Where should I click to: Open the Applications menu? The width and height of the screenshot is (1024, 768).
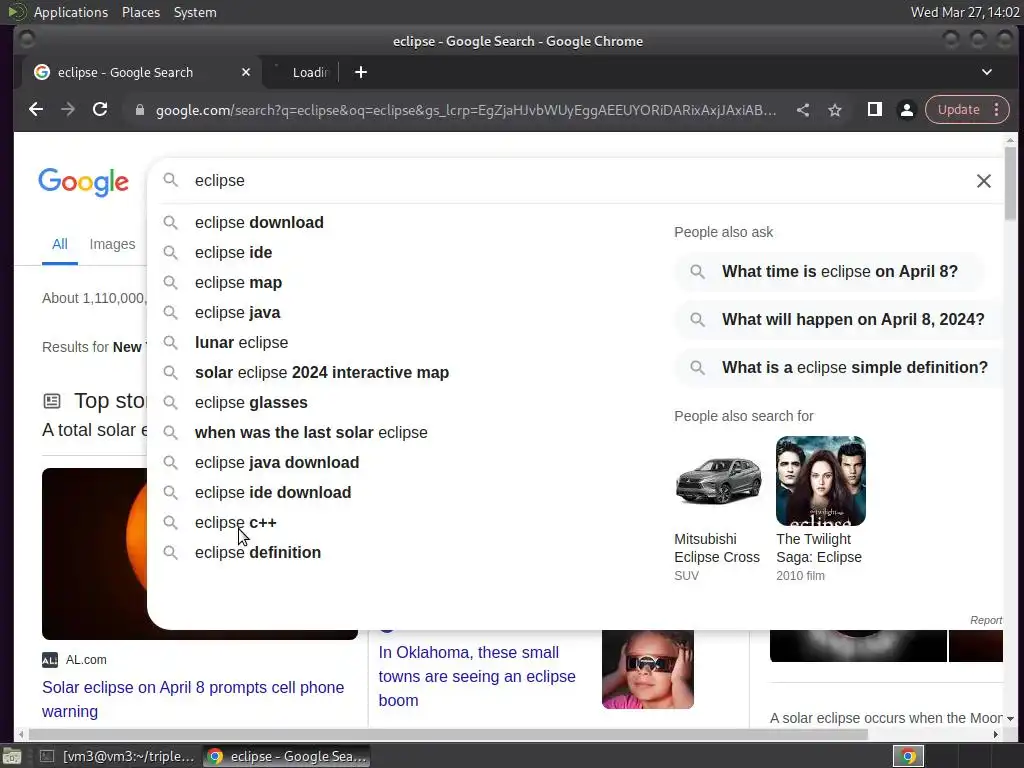pyautogui.click(x=70, y=12)
